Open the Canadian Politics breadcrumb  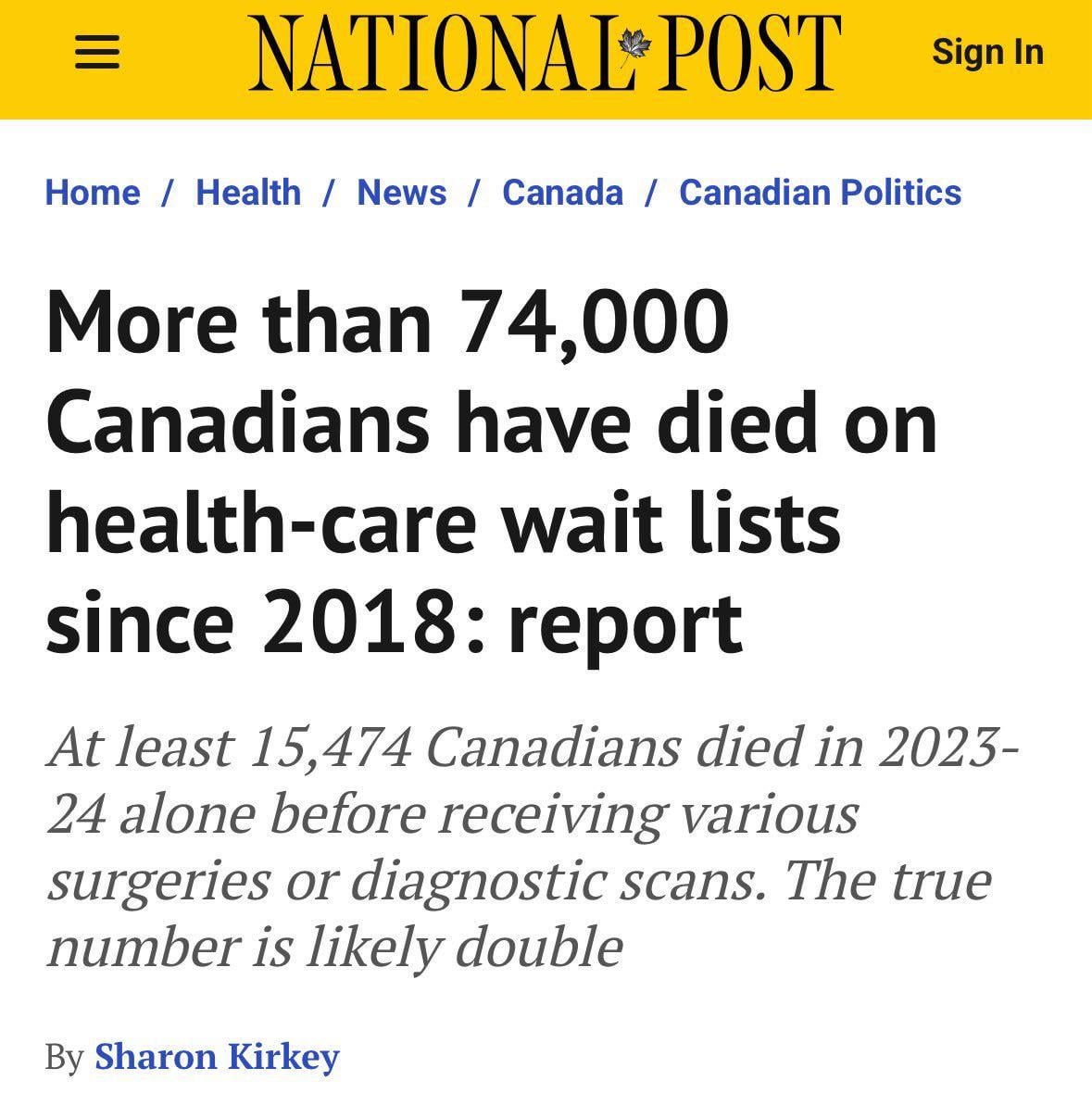(x=821, y=193)
